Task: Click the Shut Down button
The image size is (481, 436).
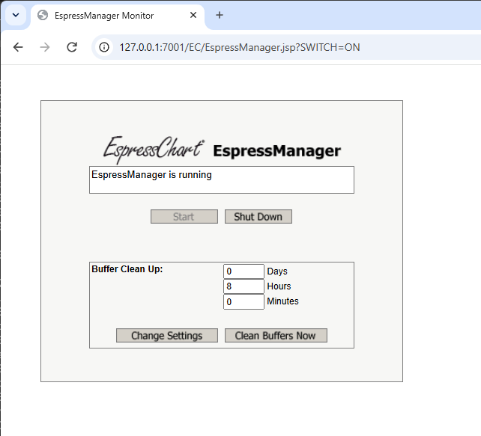Action: tap(258, 217)
